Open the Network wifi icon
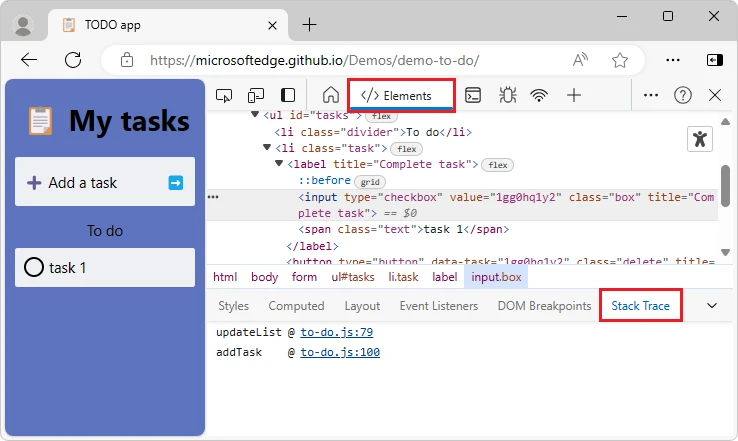 click(539, 96)
